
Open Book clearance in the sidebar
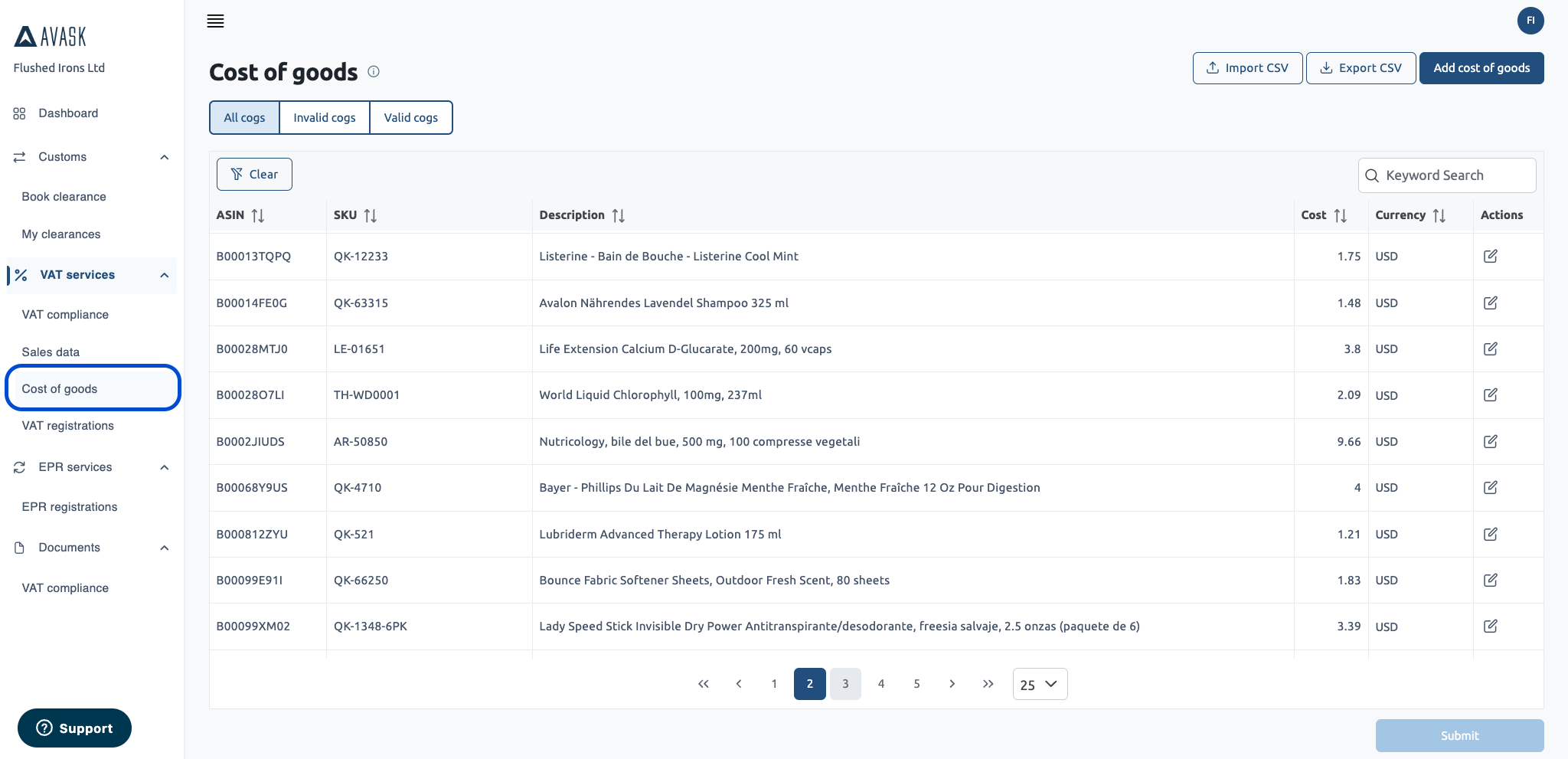click(64, 197)
